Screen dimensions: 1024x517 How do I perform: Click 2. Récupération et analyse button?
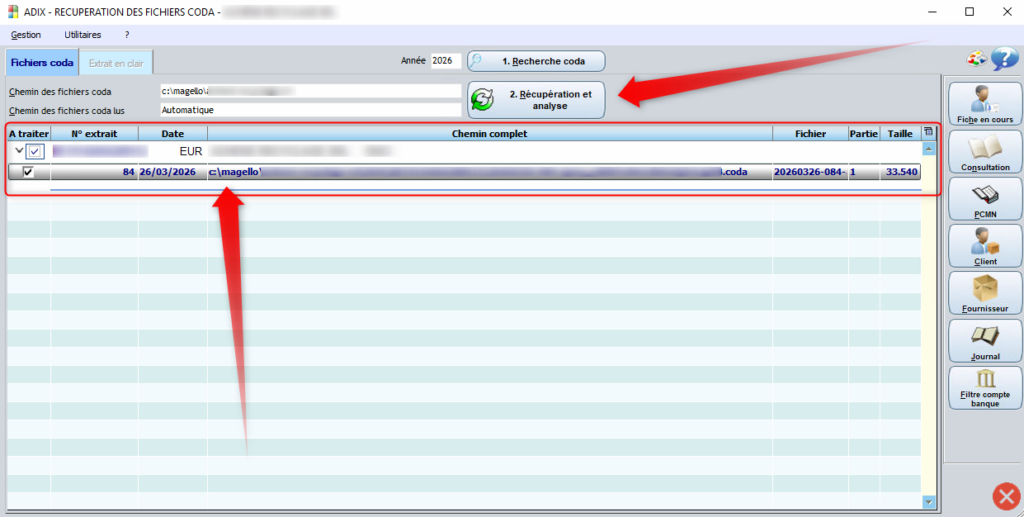pos(537,100)
